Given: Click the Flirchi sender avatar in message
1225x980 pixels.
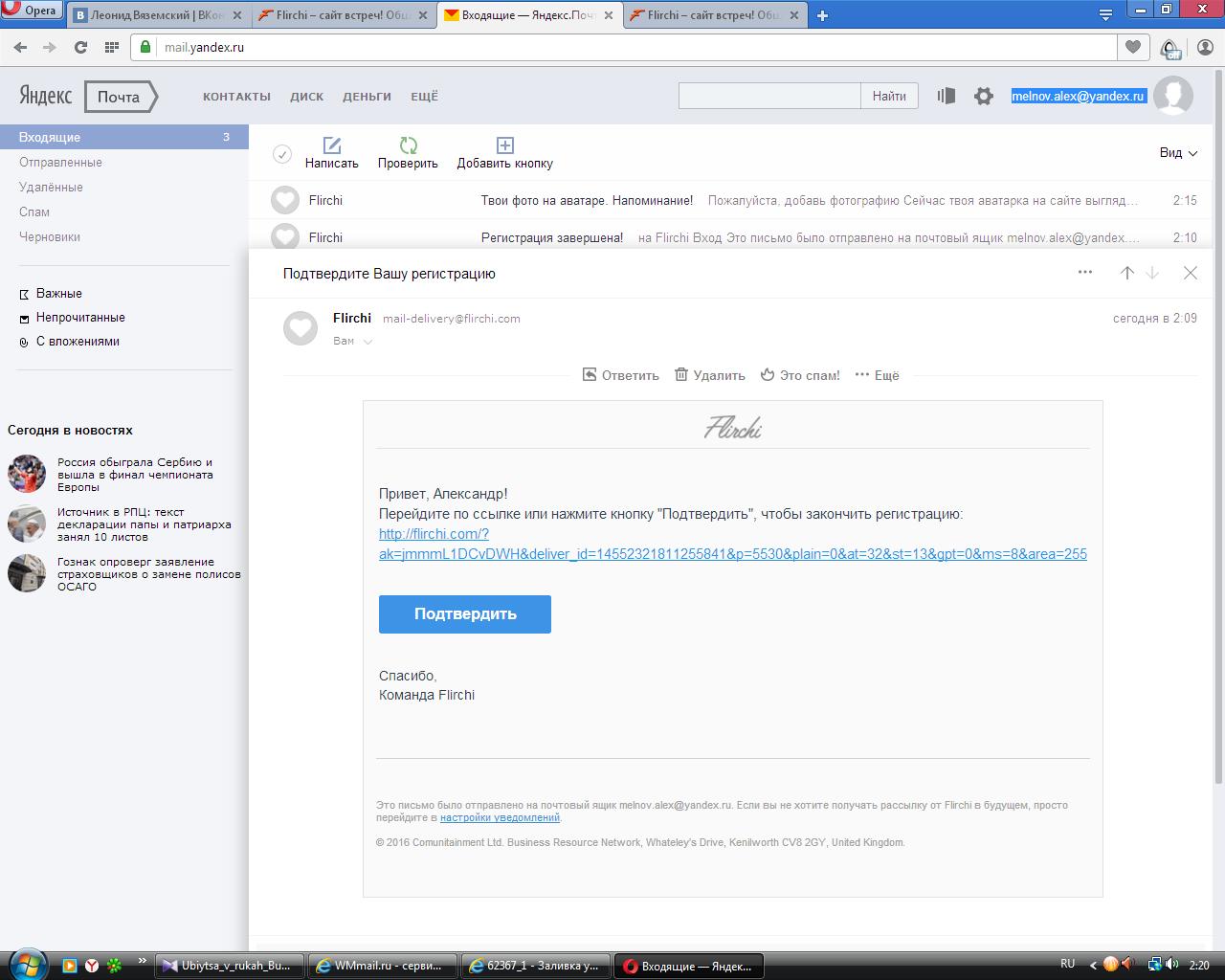Looking at the screenshot, I should coord(301,328).
